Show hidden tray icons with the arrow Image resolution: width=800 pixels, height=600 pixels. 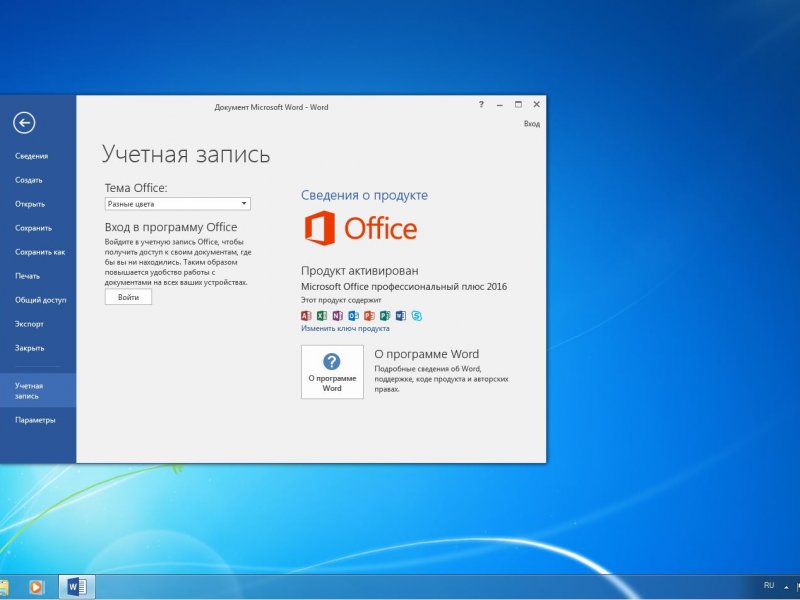click(786, 587)
